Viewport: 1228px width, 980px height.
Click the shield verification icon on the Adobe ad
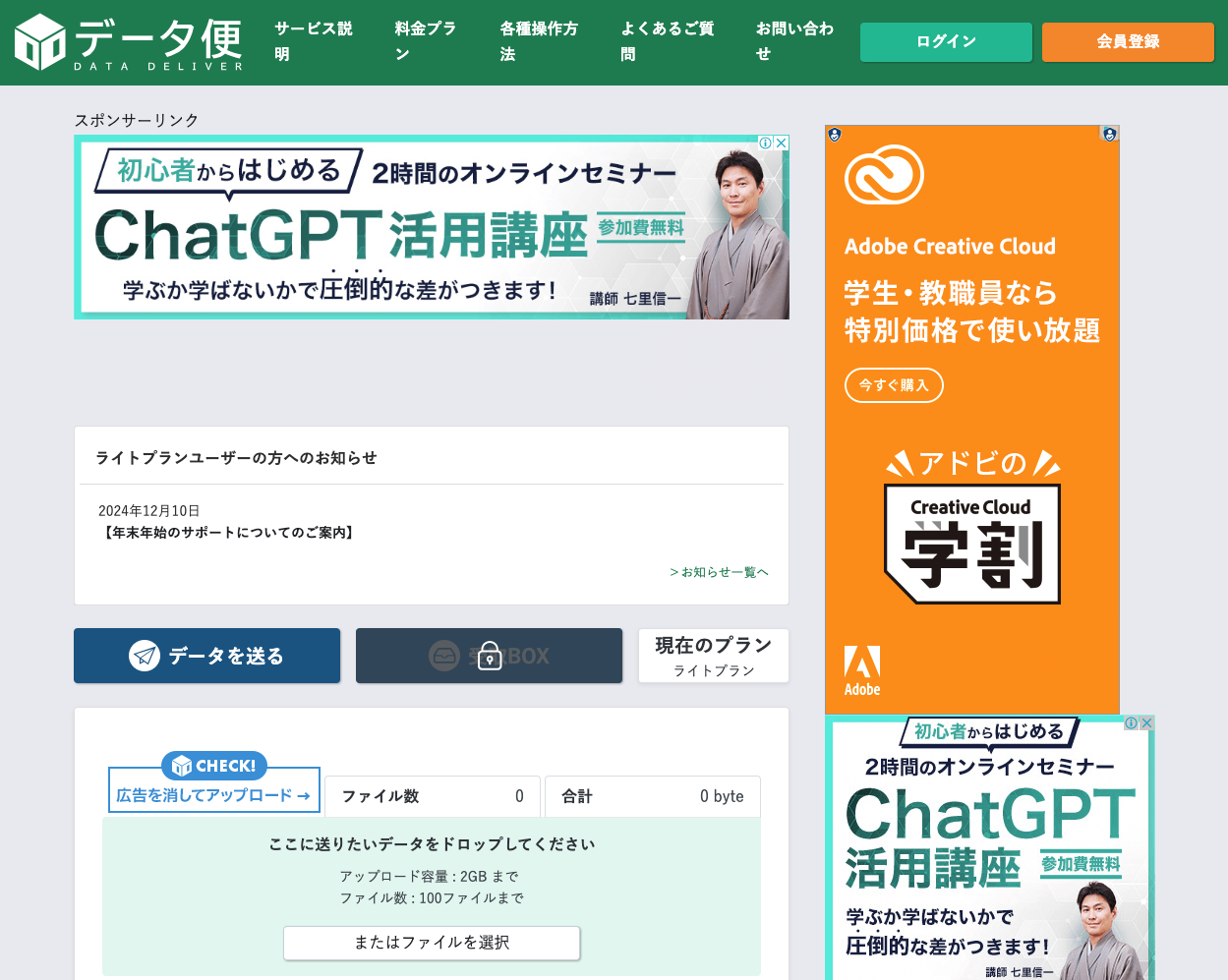pos(835,133)
